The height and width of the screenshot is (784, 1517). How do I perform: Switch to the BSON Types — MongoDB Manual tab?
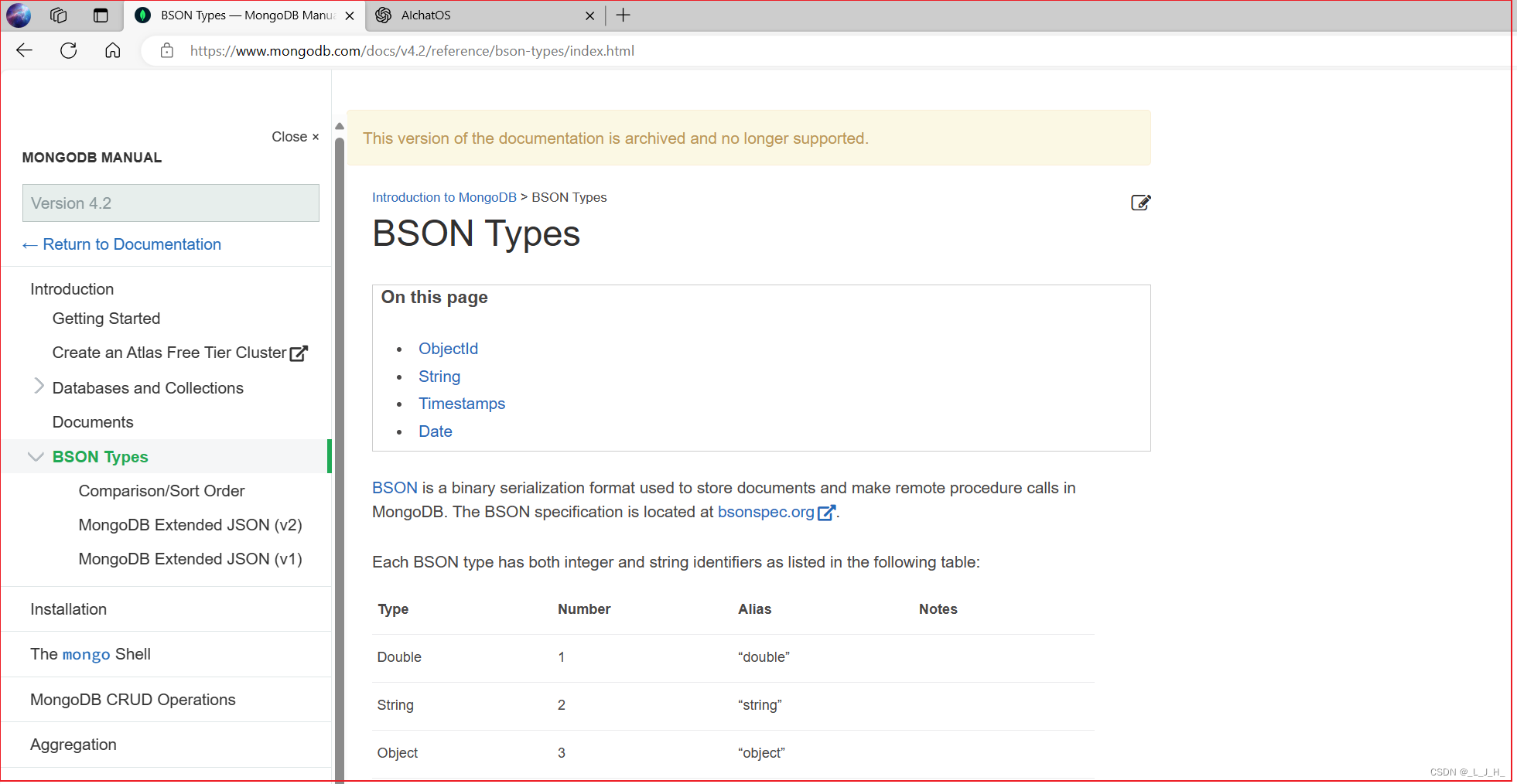pyautogui.click(x=244, y=15)
